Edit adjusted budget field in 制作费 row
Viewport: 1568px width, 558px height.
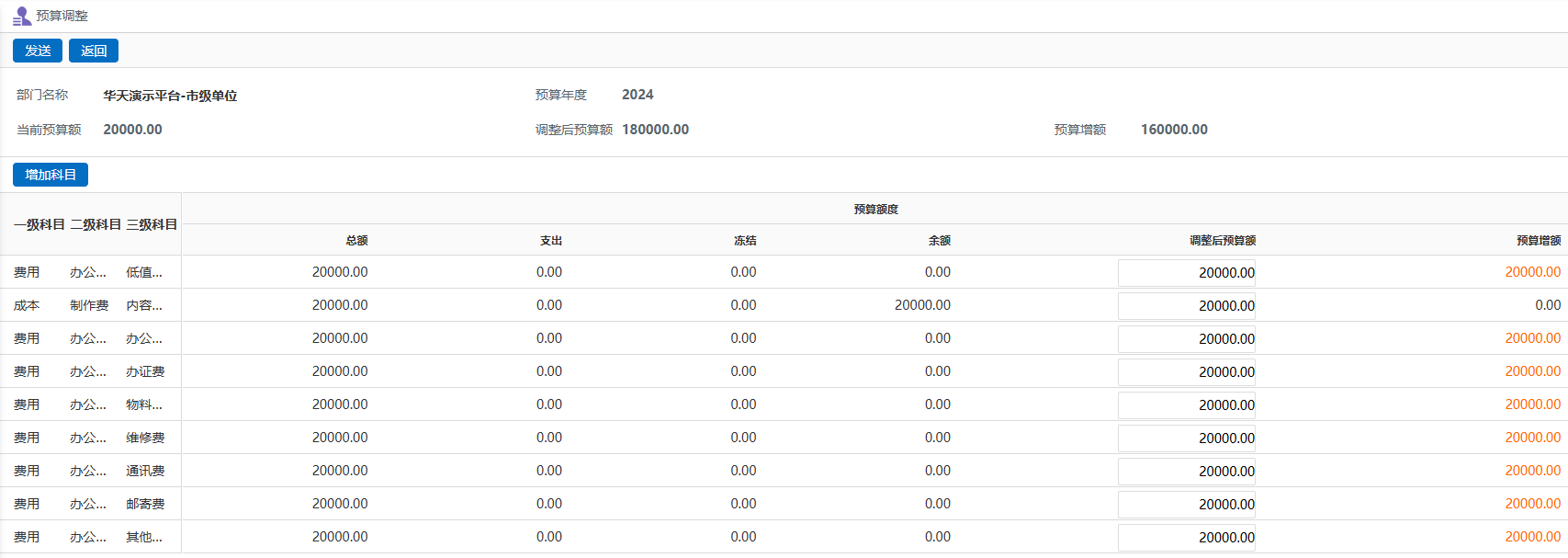tap(1186, 306)
